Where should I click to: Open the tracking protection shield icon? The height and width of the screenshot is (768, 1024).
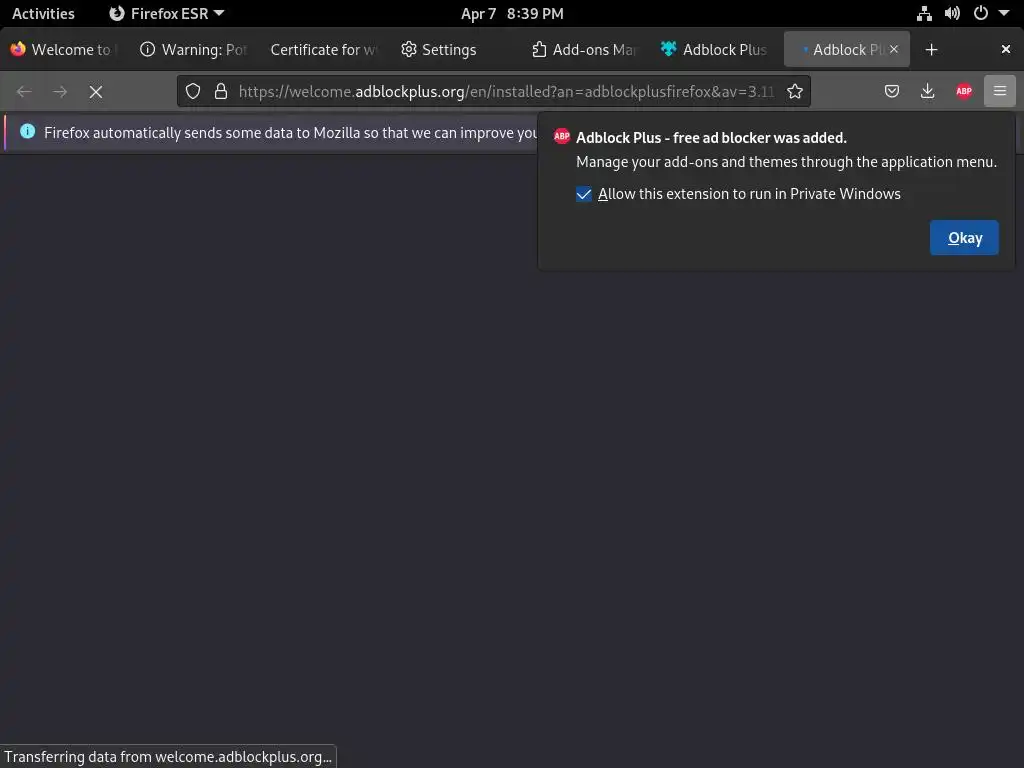click(193, 91)
